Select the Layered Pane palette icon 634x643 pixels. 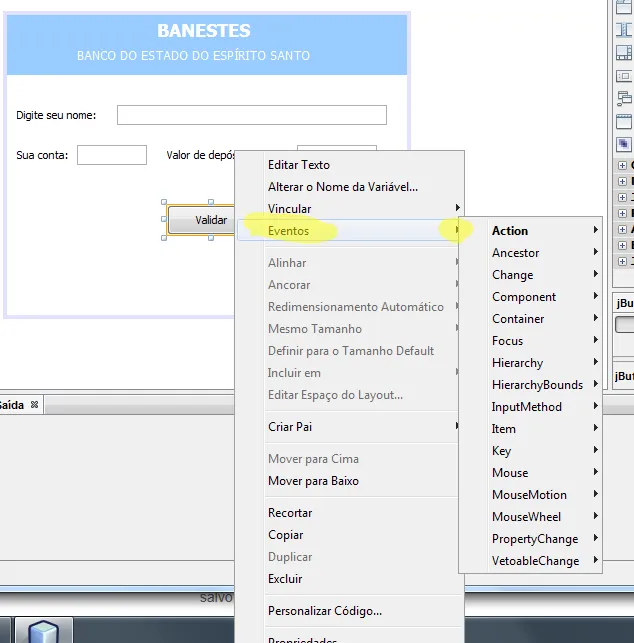pyautogui.click(x=624, y=144)
